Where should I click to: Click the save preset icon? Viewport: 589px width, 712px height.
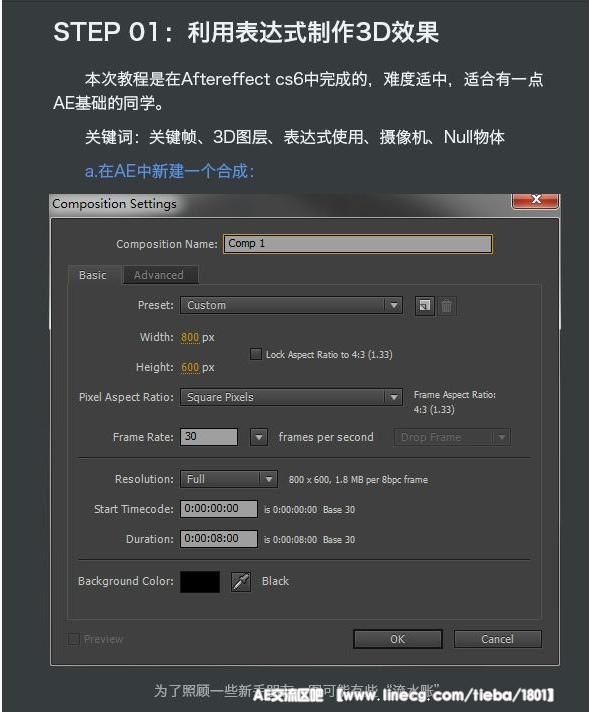coord(425,306)
